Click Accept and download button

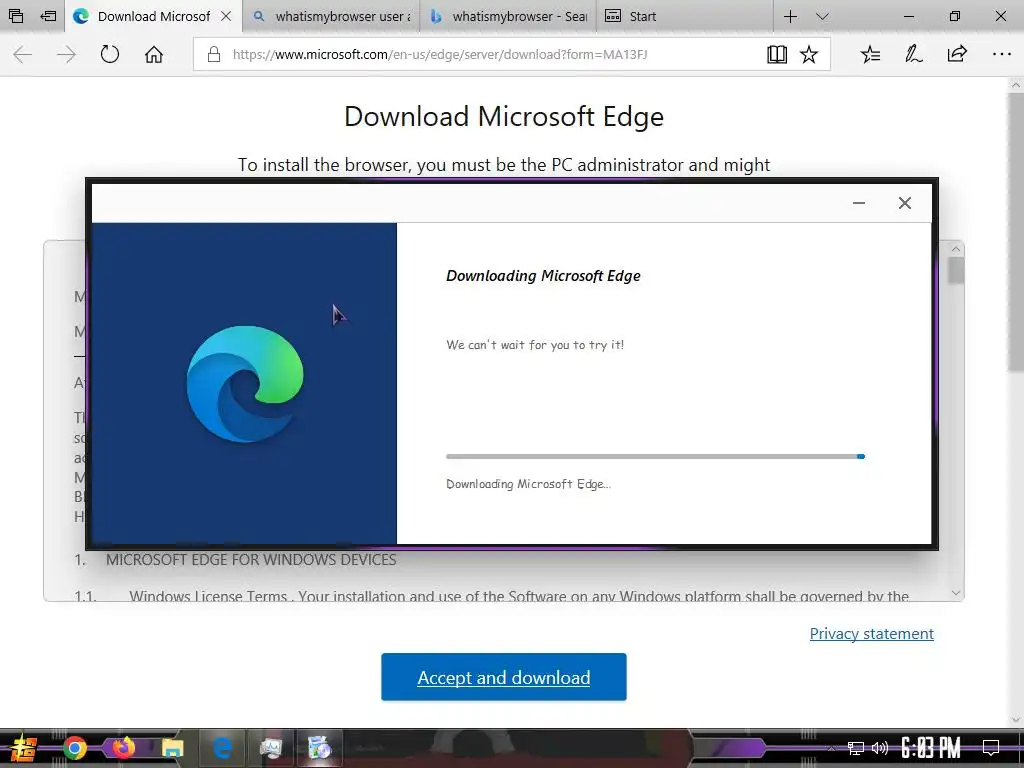pyautogui.click(x=504, y=677)
